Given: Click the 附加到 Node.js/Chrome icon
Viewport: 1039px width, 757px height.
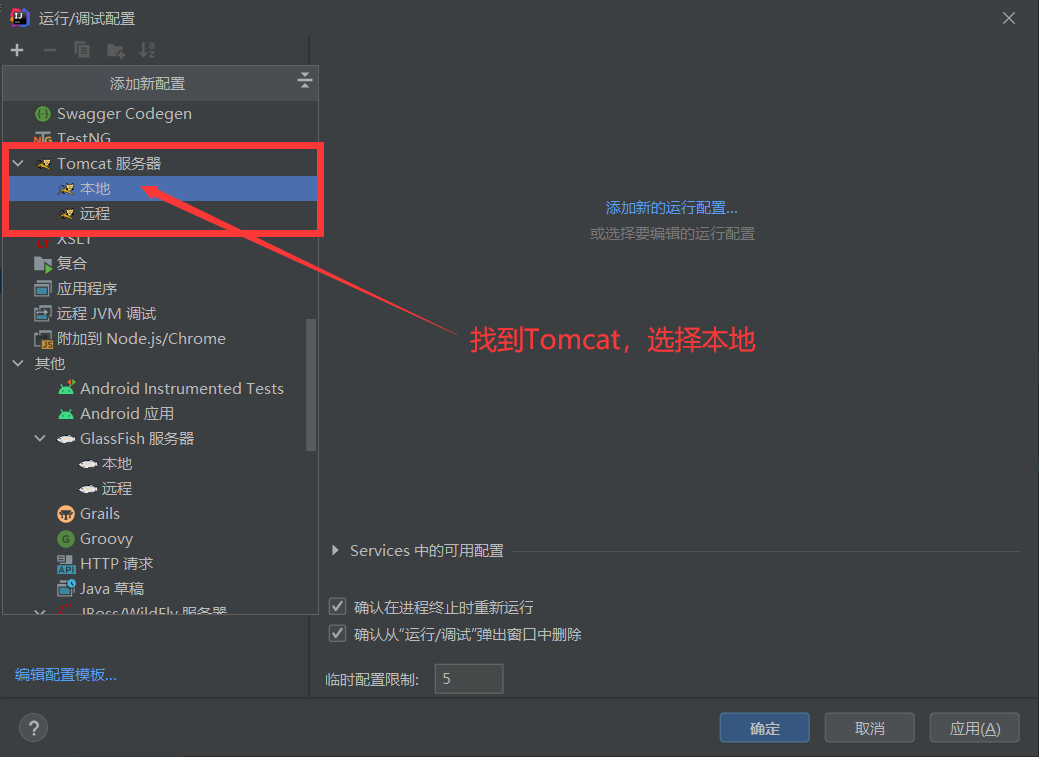Looking at the screenshot, I should tap(42, 339).
